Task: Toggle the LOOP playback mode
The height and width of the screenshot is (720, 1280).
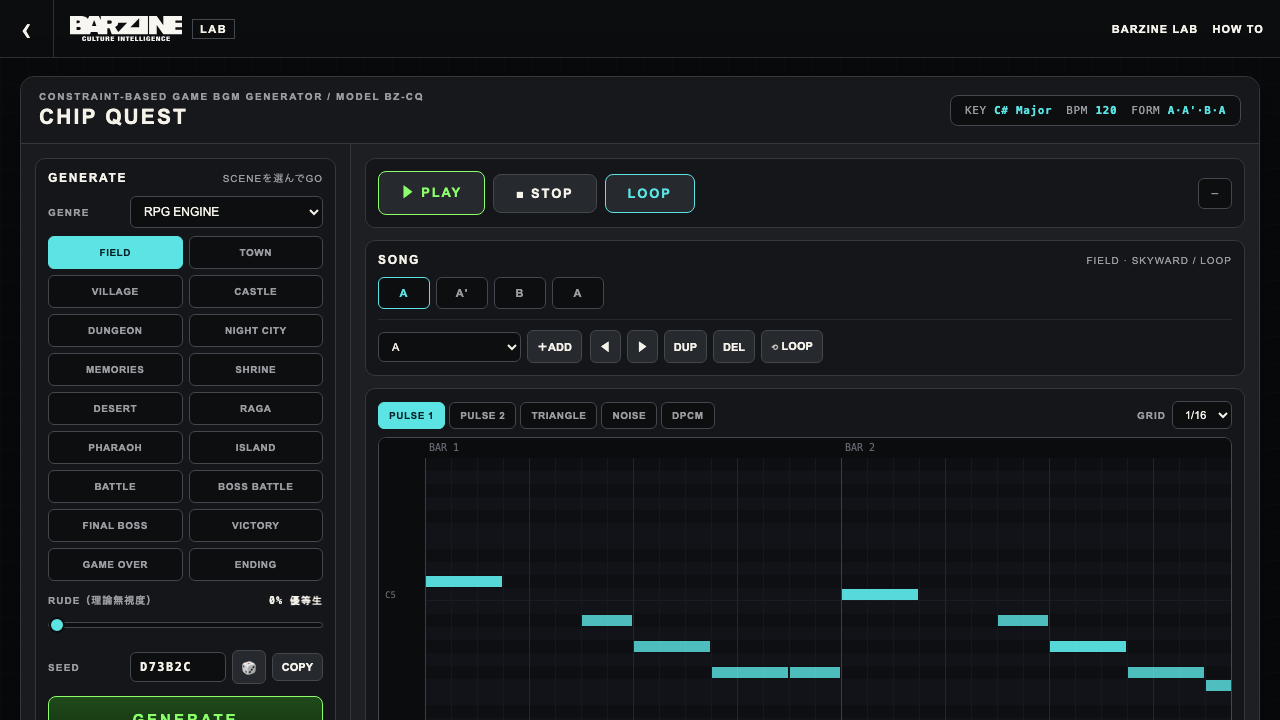Action: pos(649,193)
